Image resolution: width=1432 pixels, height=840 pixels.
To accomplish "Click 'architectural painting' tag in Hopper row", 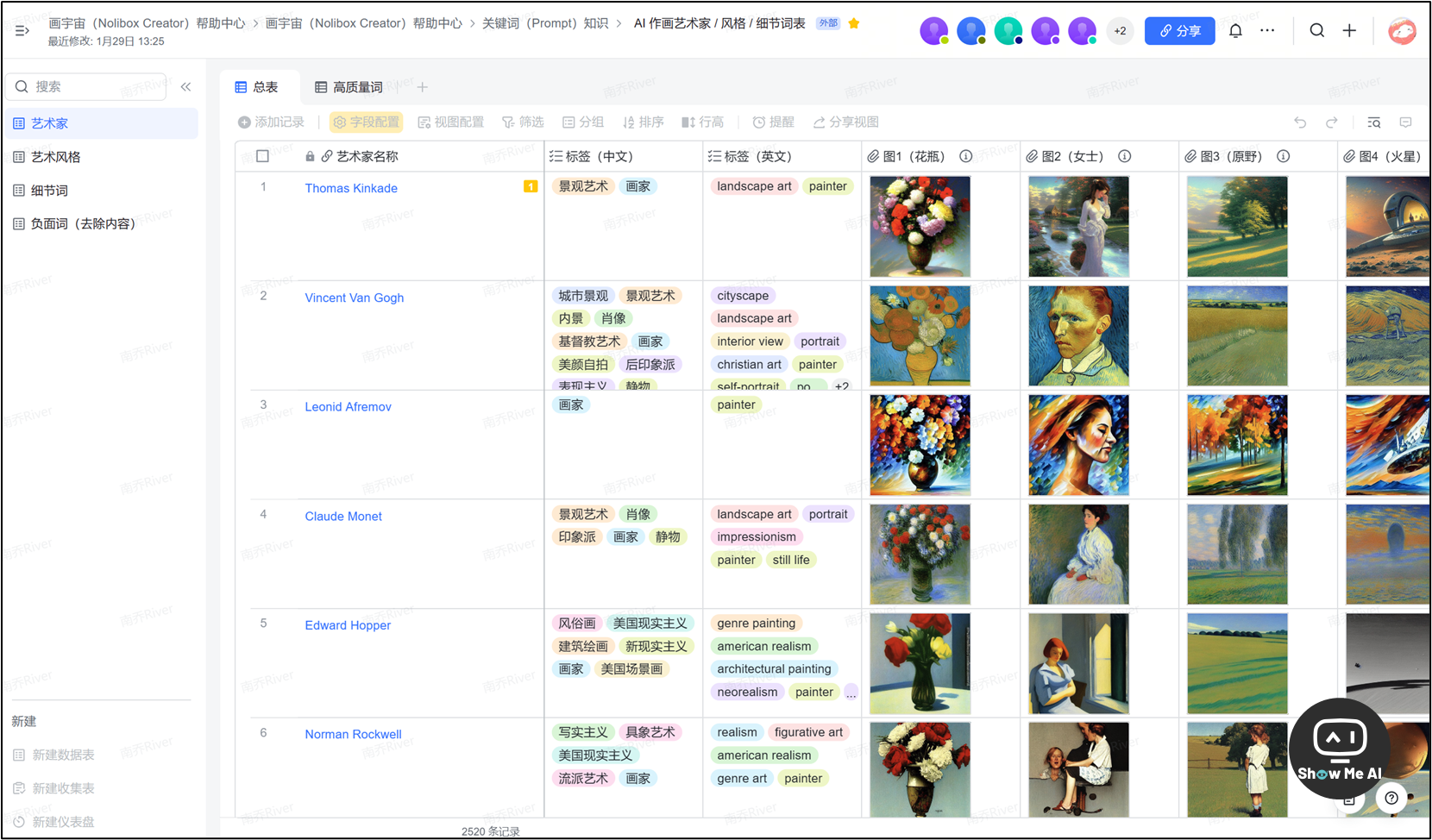I will pos(774,668).
